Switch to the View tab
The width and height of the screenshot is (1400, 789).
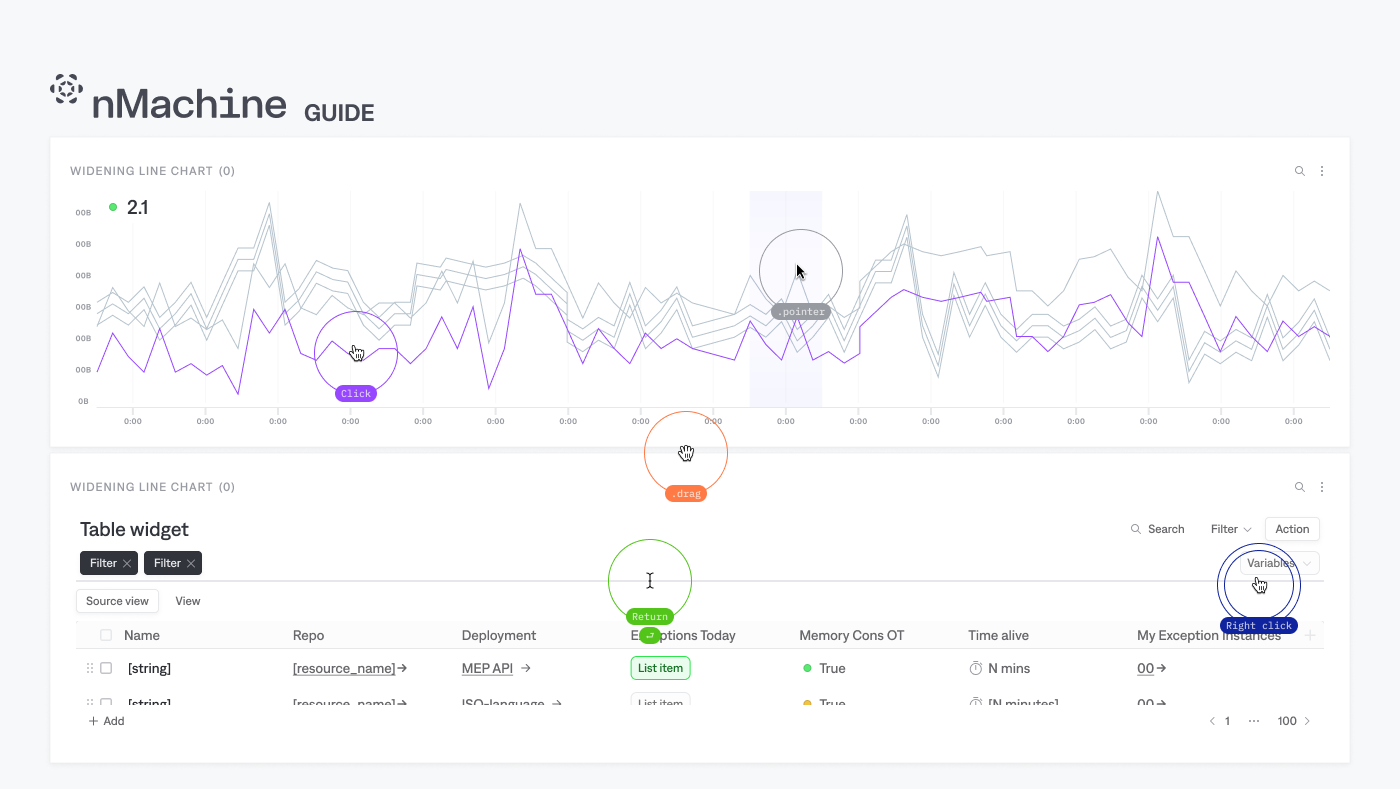pyautogui.click(x=188, y=601)
